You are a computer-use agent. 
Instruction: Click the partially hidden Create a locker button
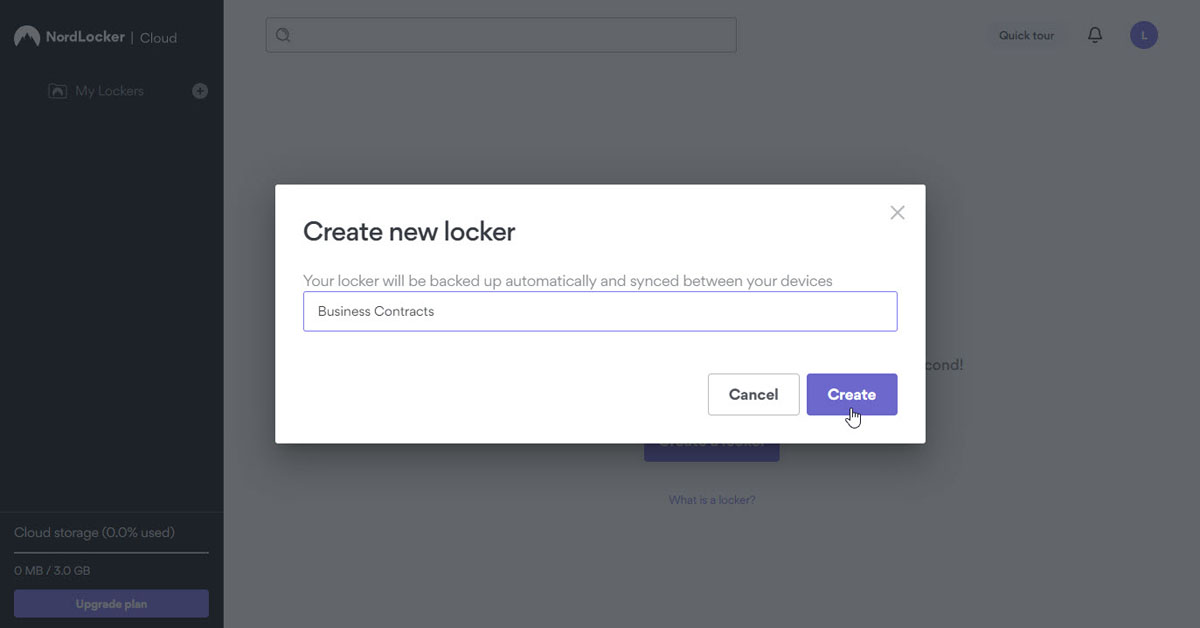[x=711, y=452]
